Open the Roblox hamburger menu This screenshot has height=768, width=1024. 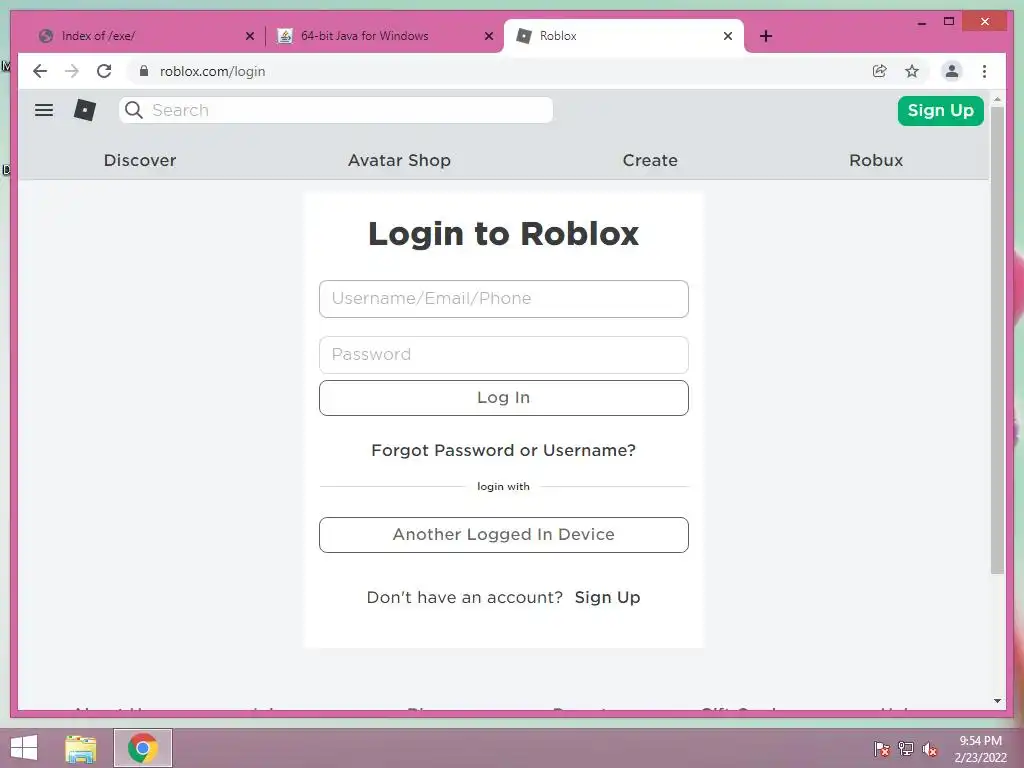(44, 110)
